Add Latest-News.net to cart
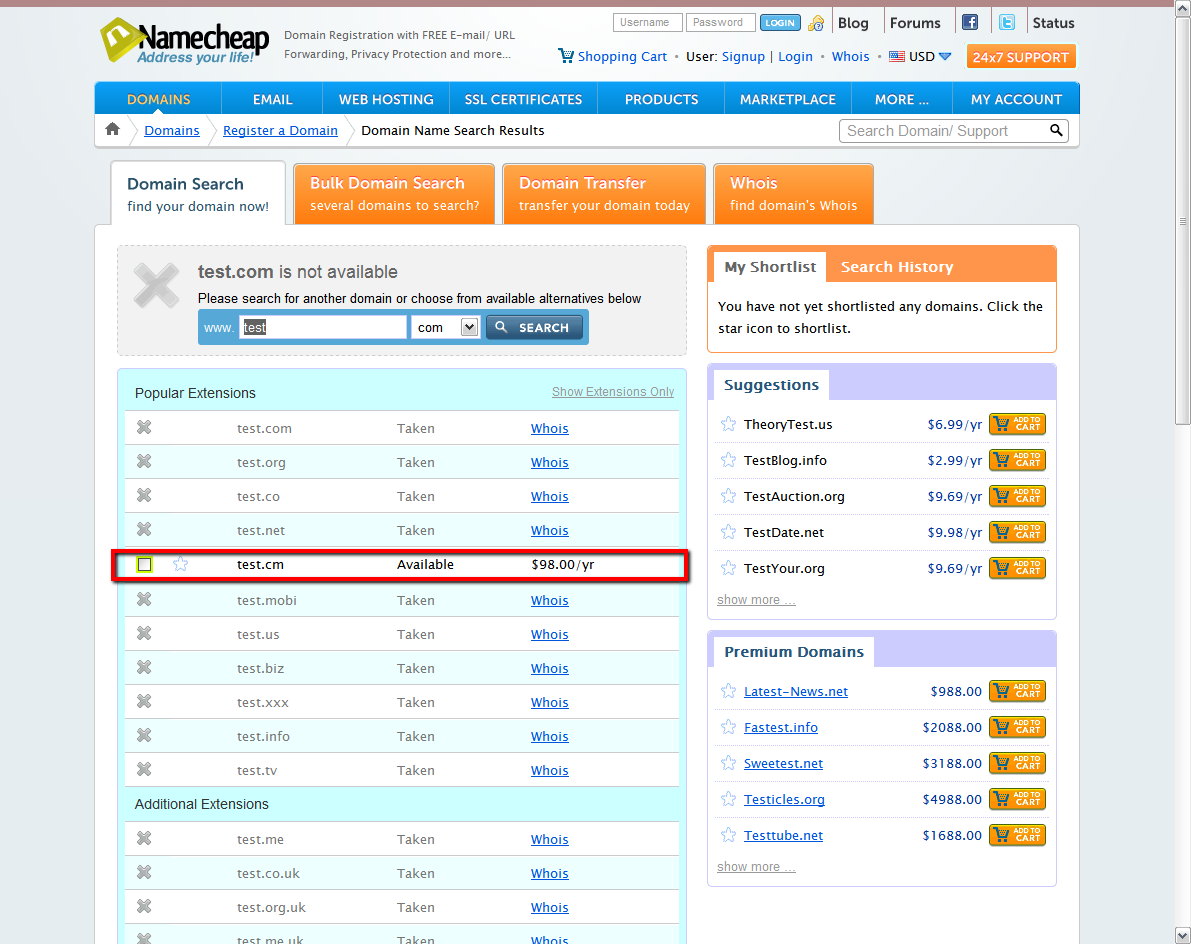 1017,690
